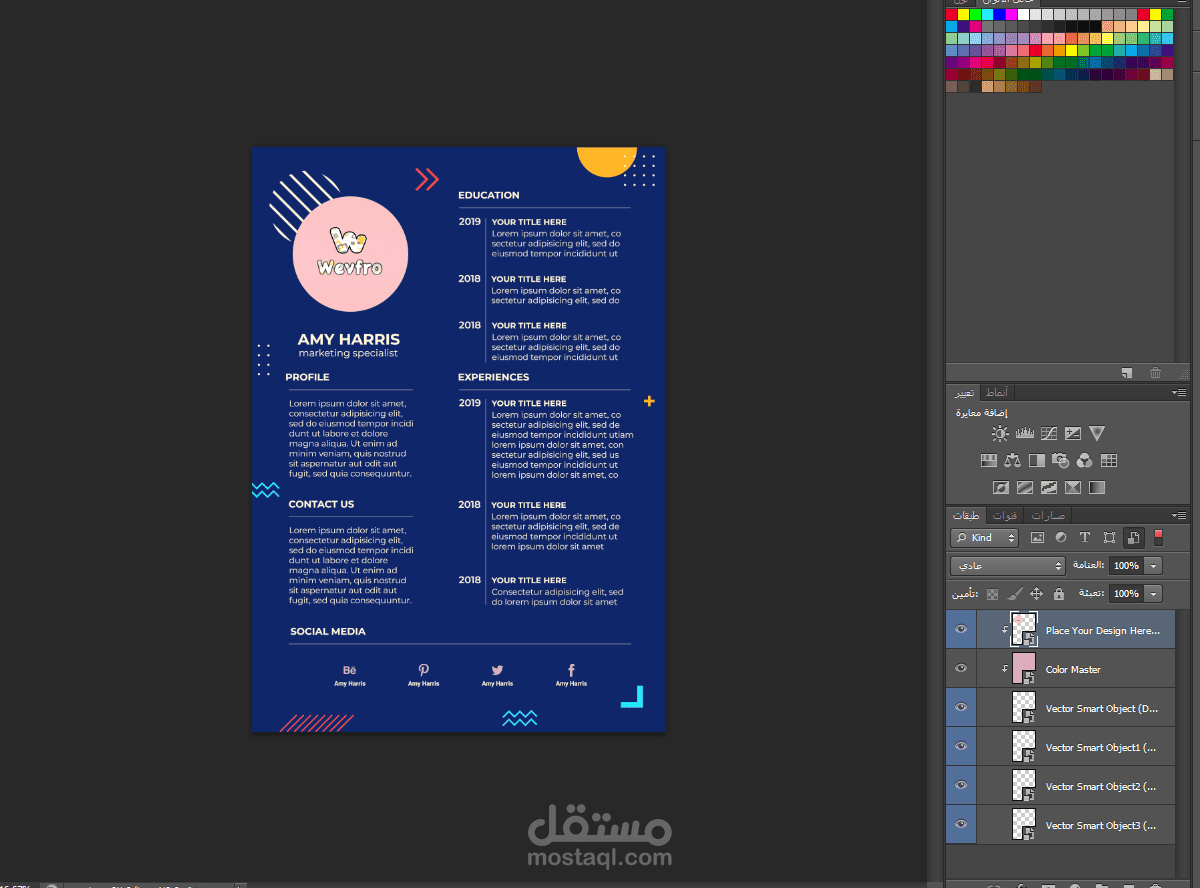
Task: Open the fill slider dropdown arrow
Action: 1153,594
